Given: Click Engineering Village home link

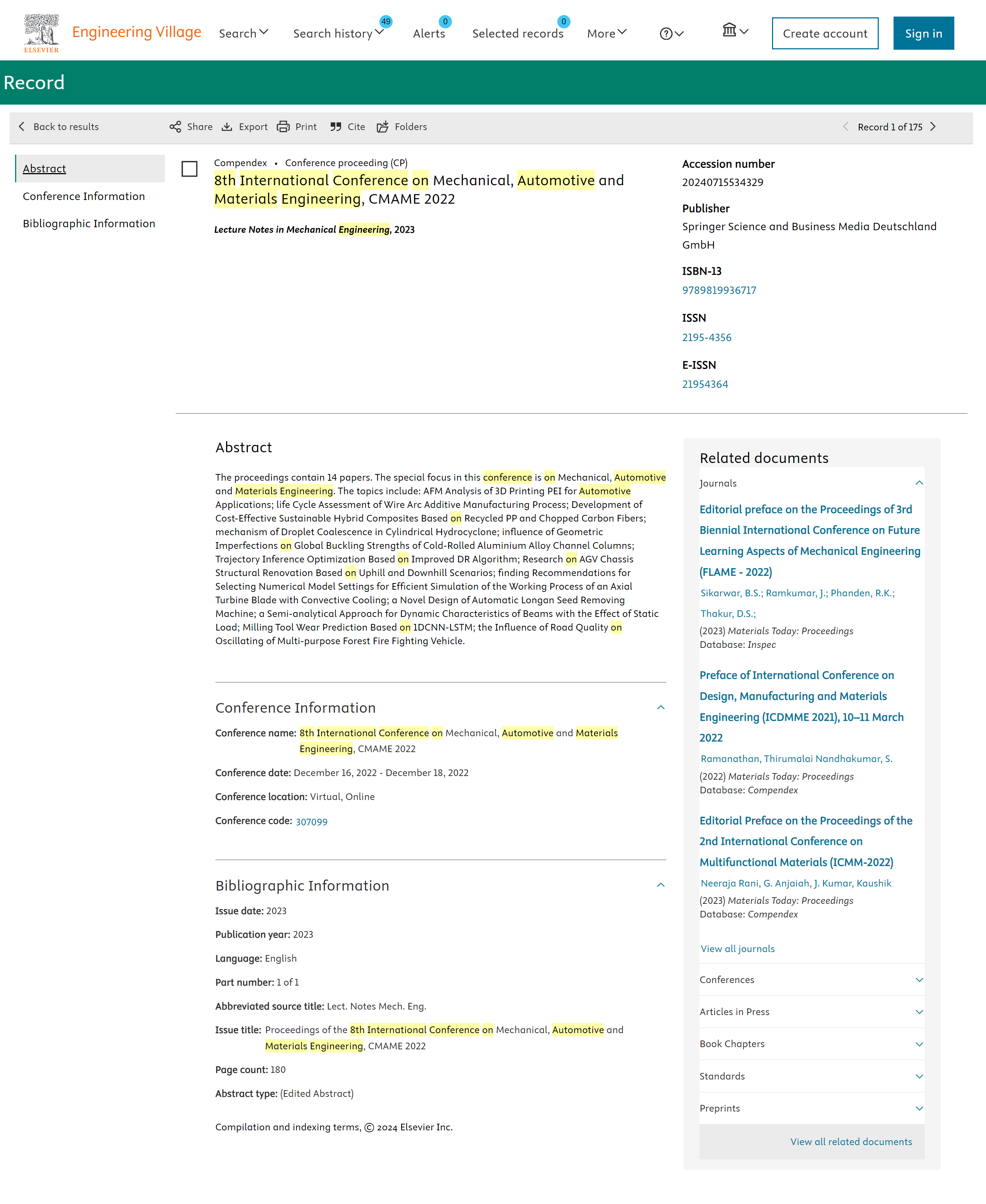Looking at the screenshot, I should point(136,32).
